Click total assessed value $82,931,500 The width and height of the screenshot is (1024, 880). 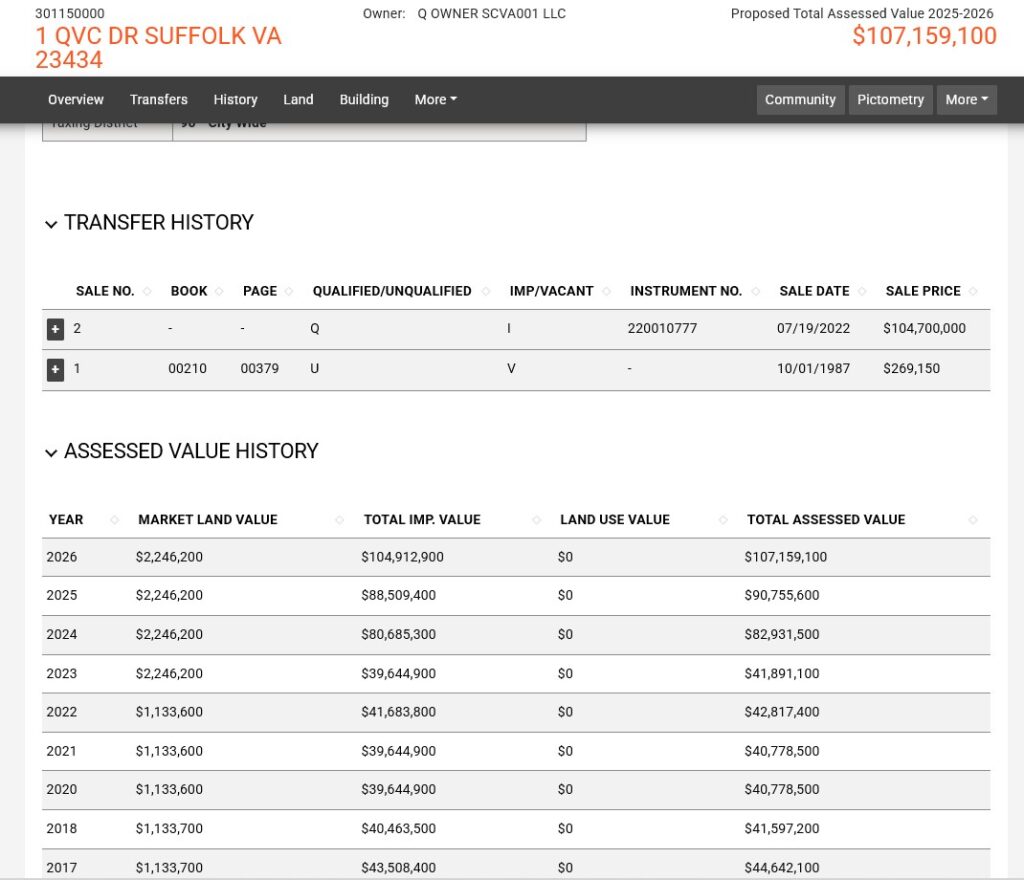(x=782, y=635)
